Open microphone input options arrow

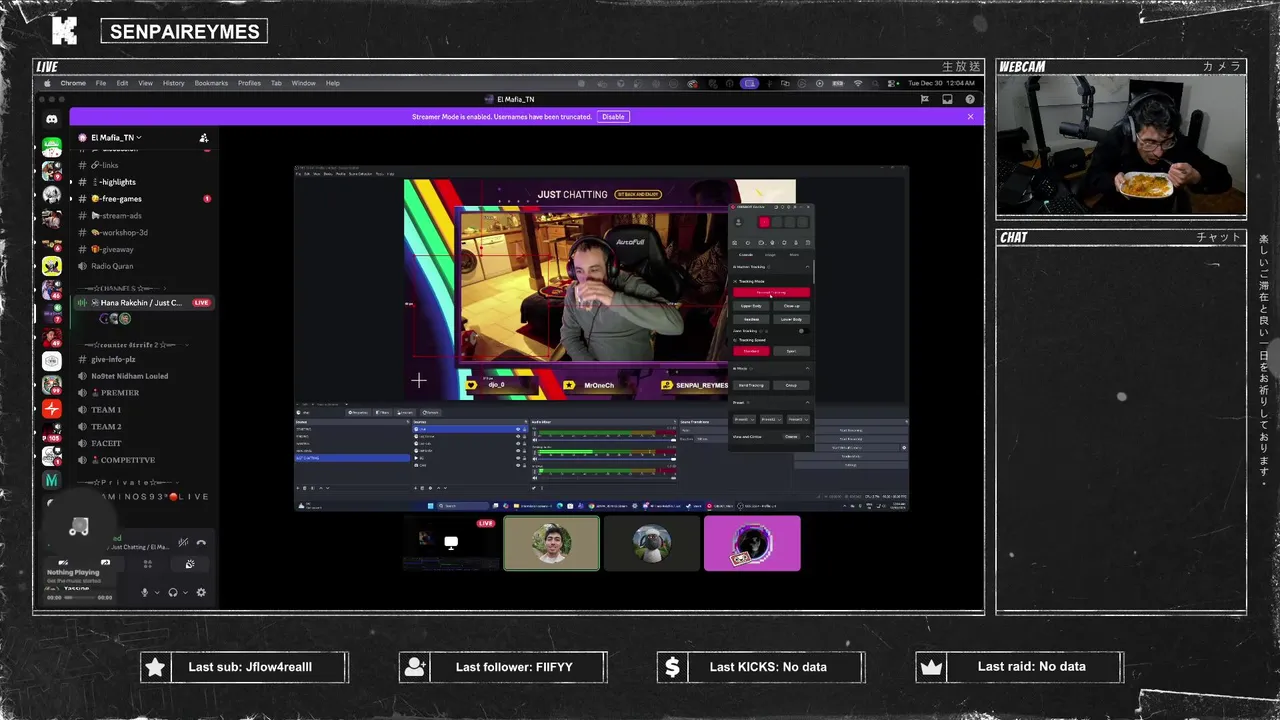point(156,592)
